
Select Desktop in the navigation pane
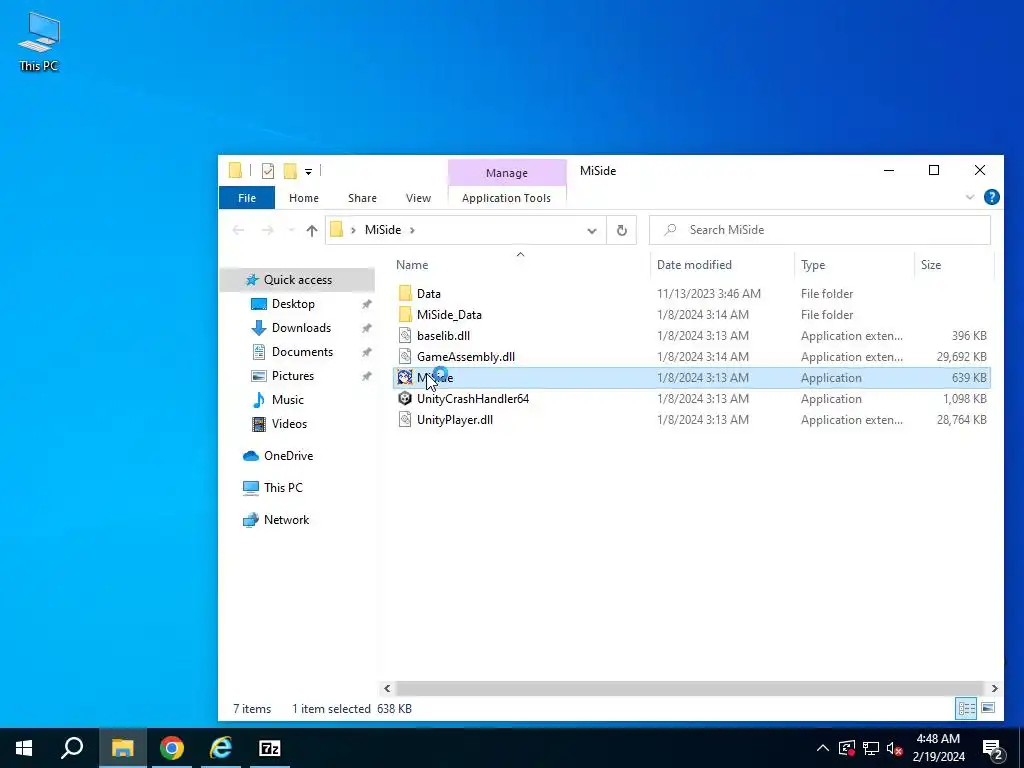point(293,304)
